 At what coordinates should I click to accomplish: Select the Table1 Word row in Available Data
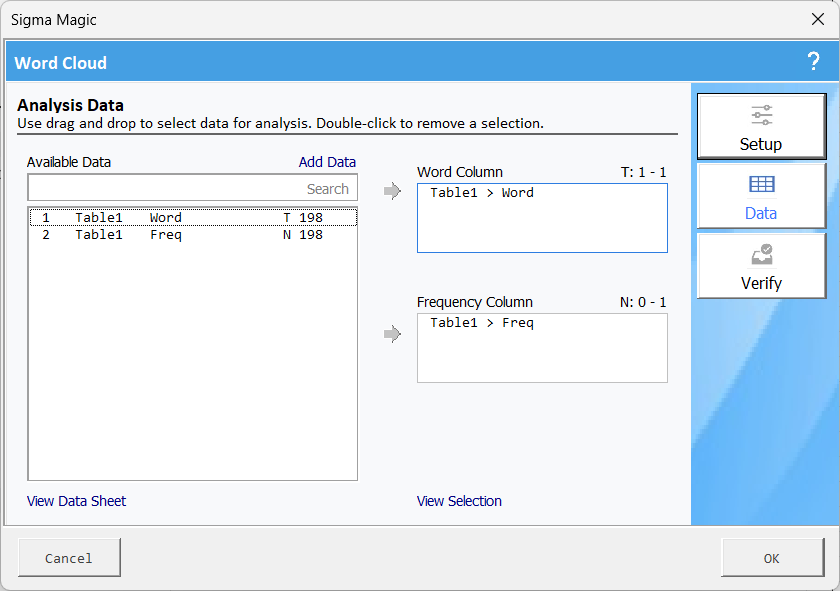coord(193,218)
